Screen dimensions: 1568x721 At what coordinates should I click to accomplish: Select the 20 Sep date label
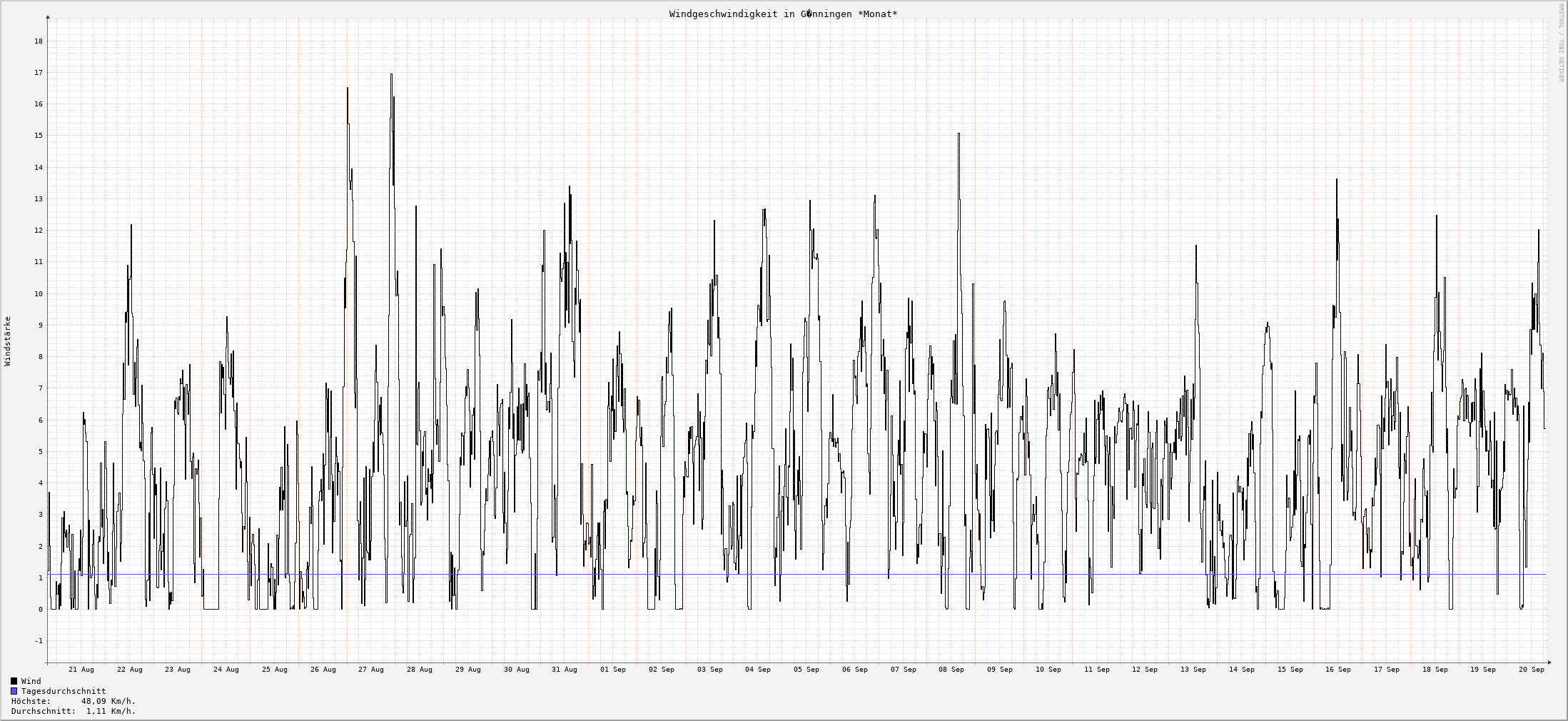point(1532,670)
